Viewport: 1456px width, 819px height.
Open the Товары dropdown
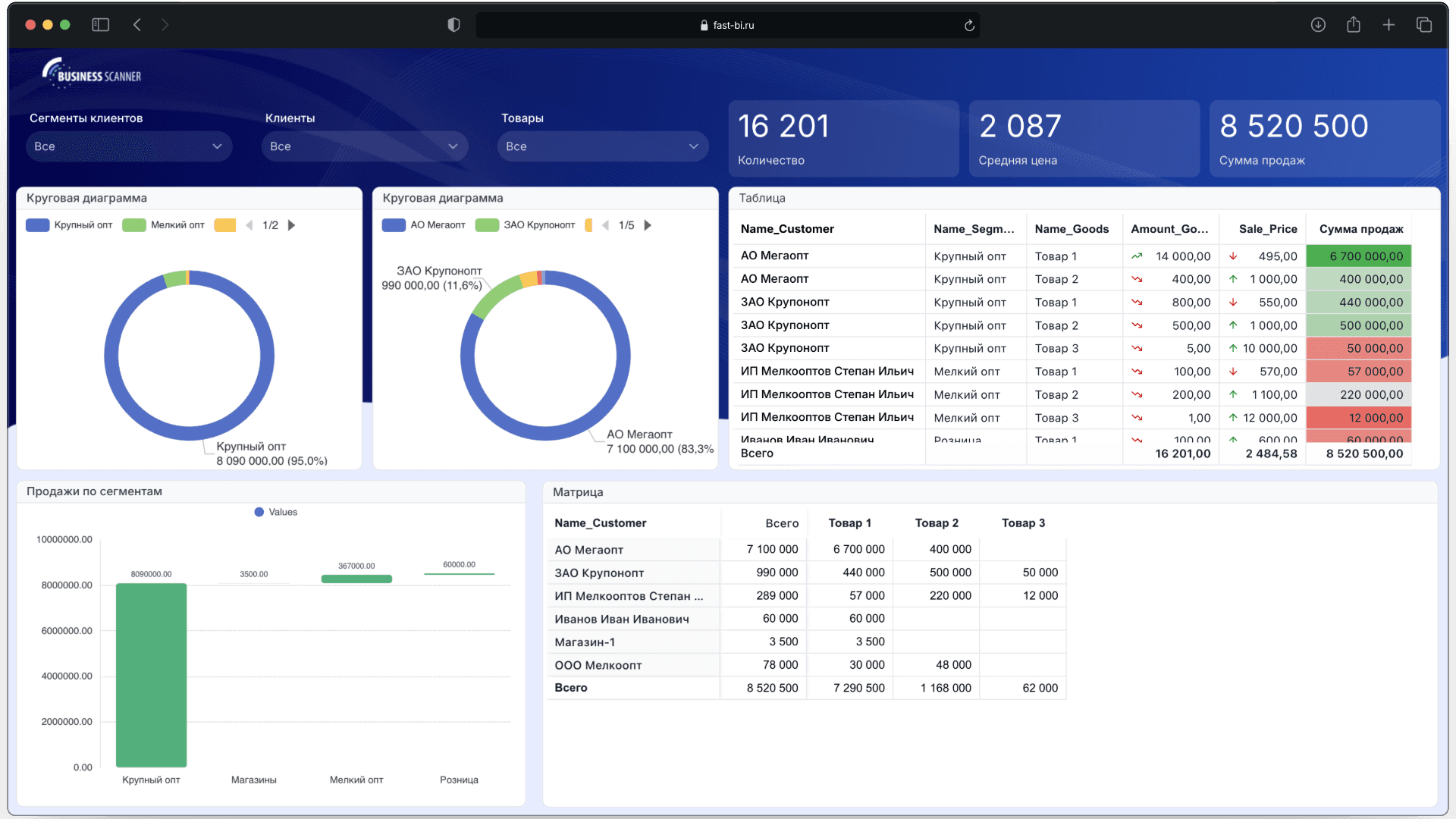[x=603, y=146]
